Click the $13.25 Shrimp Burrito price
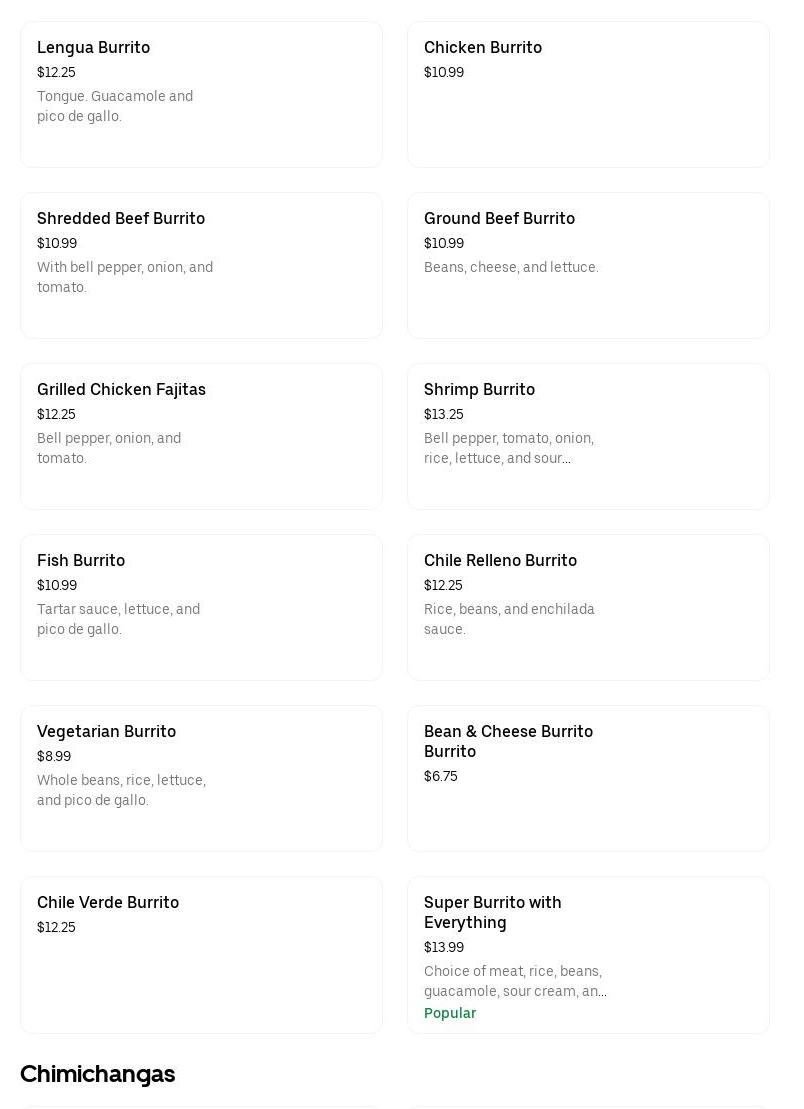Viewport: 804px width, 1109px height. click(444, 414)
